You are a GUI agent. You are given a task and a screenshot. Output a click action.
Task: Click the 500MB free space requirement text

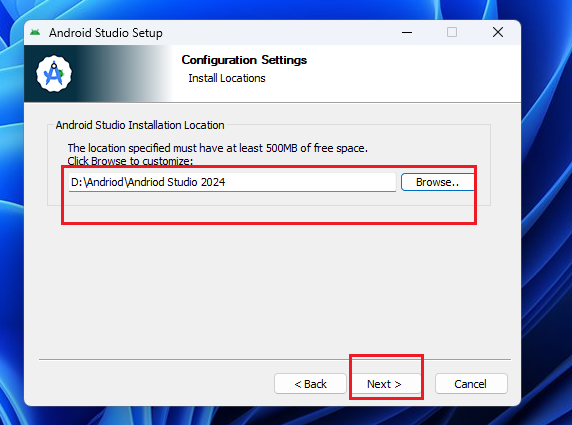217,148
